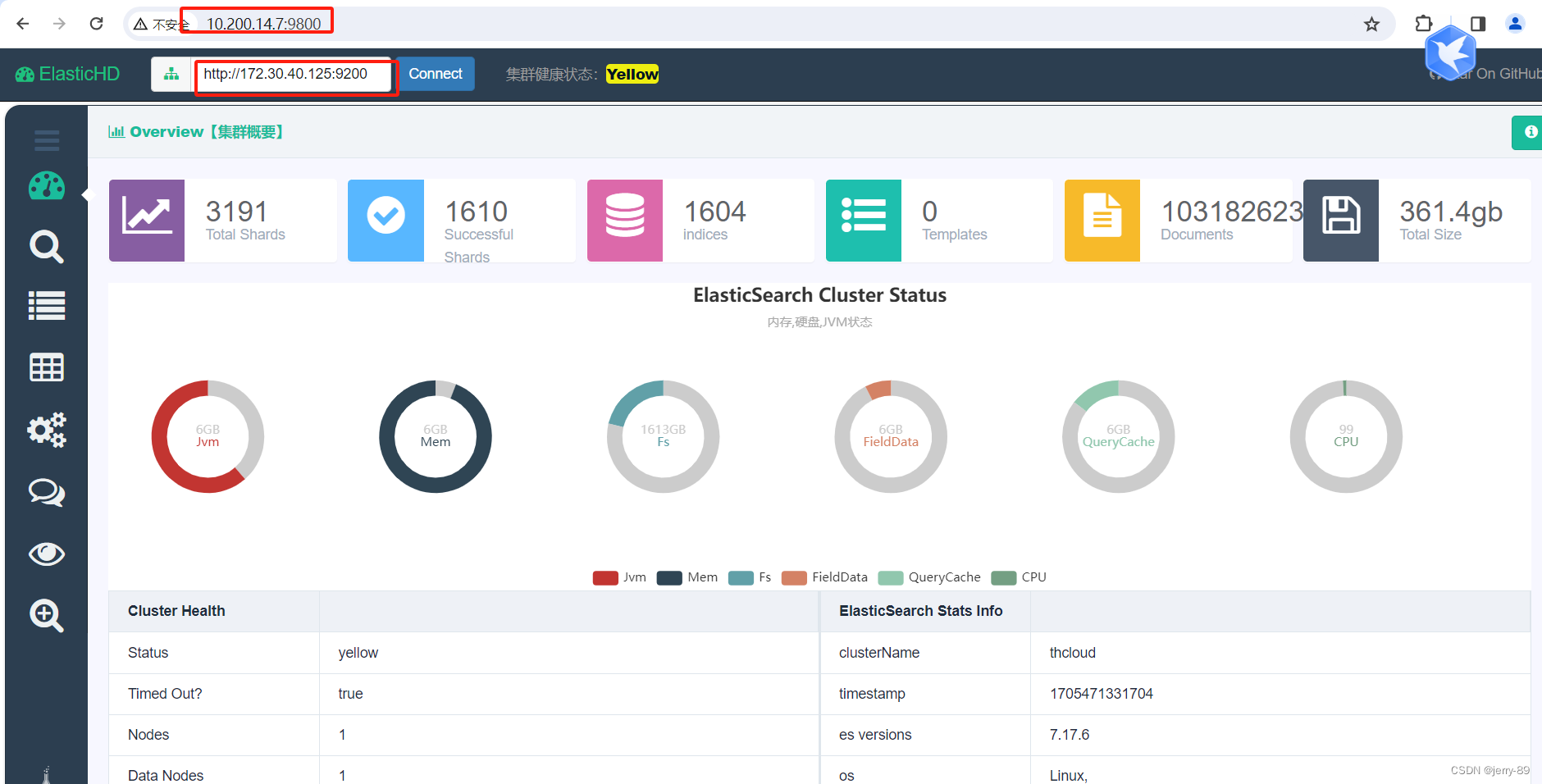The height and width of the screenshot is (784, 1542).
Task: Click the cluster sitemap icon beside URL field
Action: (x=171, y=74)
